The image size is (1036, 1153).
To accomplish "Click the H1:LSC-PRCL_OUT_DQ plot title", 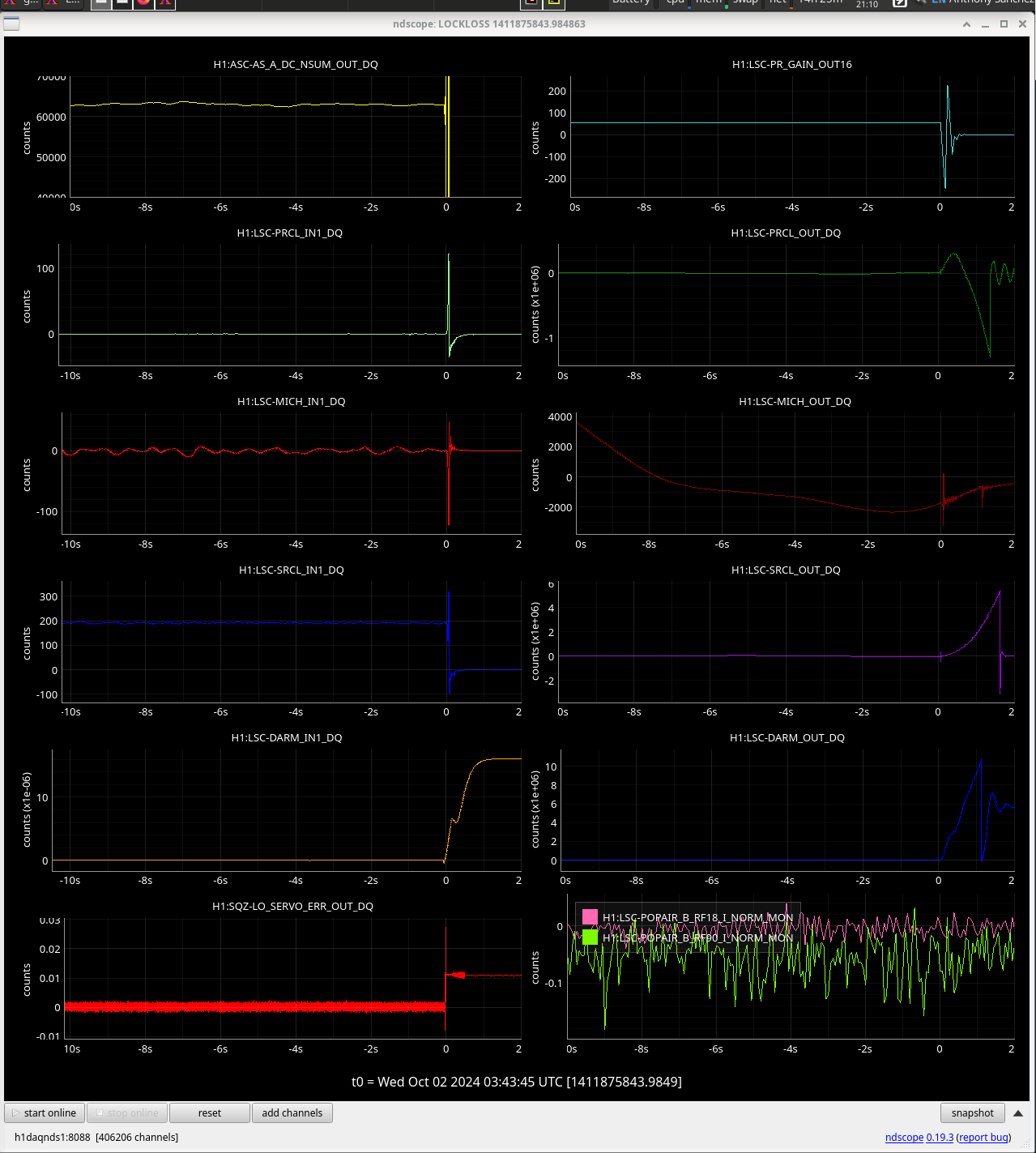I will pos(786,233).
